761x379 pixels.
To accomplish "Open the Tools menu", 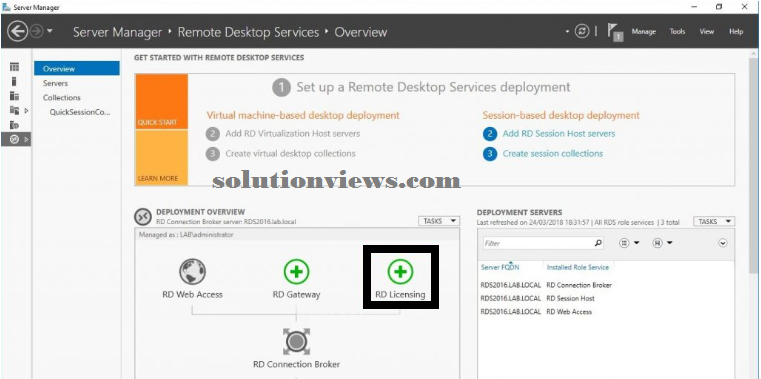I will [678, 32].
